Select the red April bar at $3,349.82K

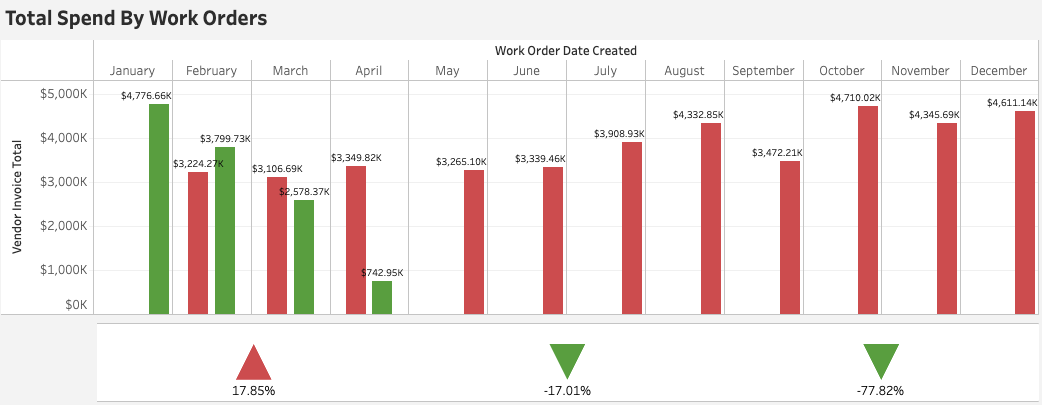point(356,240)
